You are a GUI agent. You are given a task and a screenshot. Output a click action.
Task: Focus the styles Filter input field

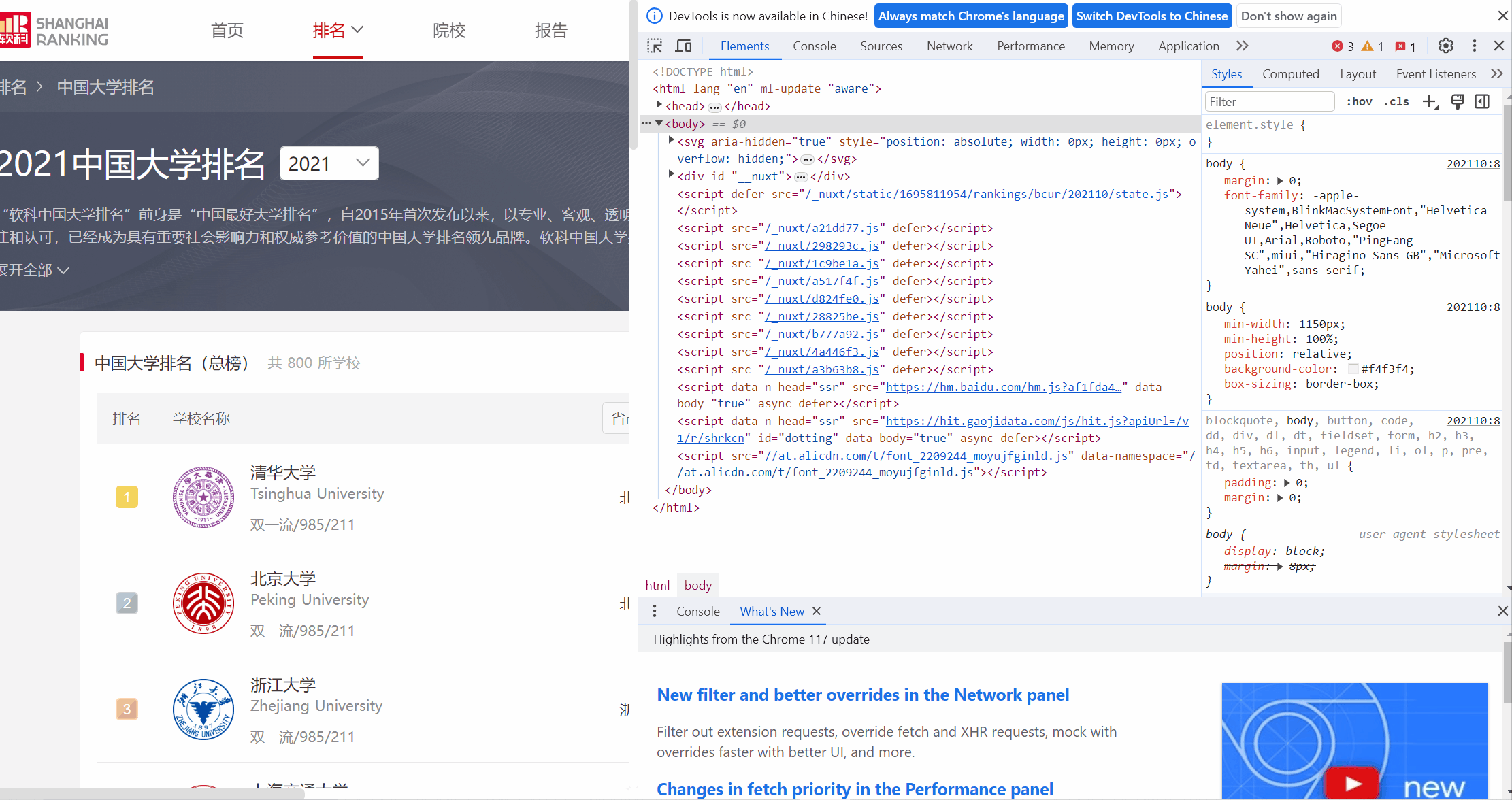1270,101
